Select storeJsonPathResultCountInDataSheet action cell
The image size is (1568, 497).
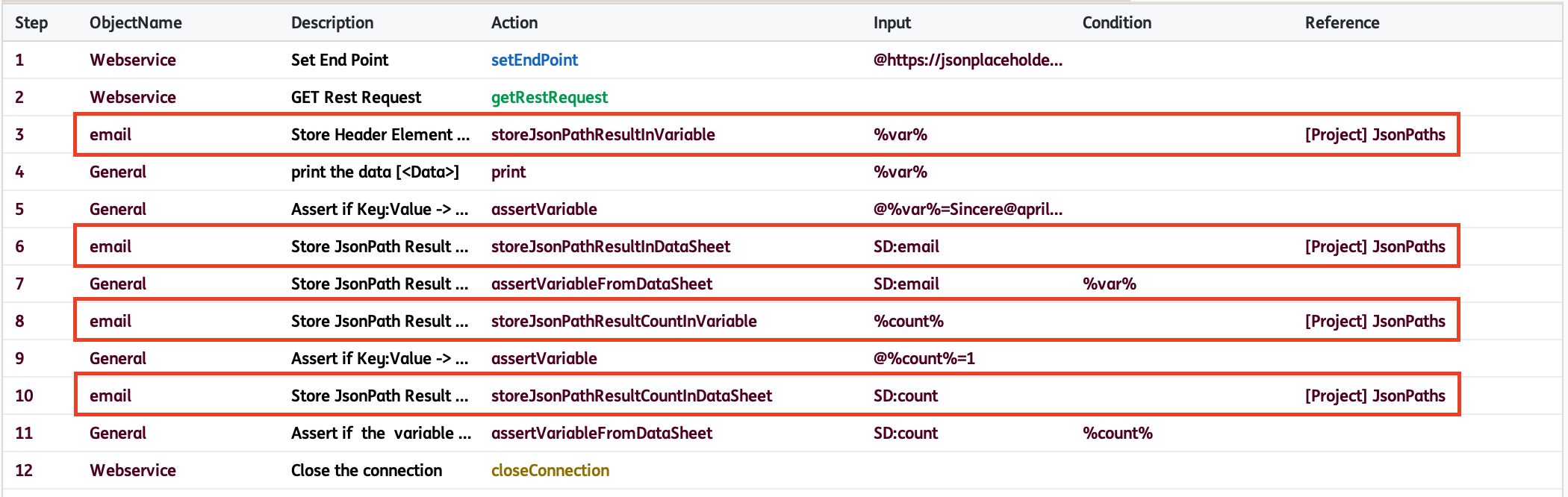pos(632,396)
